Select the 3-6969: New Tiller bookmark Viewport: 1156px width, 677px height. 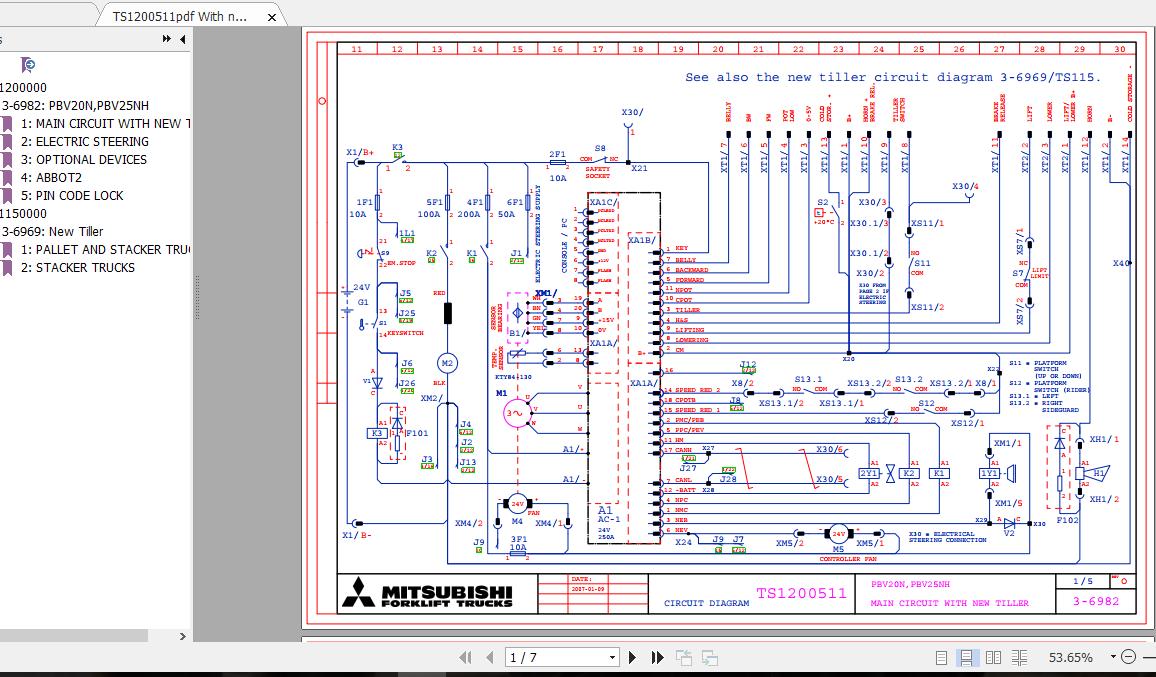pyautogui.click(x=54, y=232)
